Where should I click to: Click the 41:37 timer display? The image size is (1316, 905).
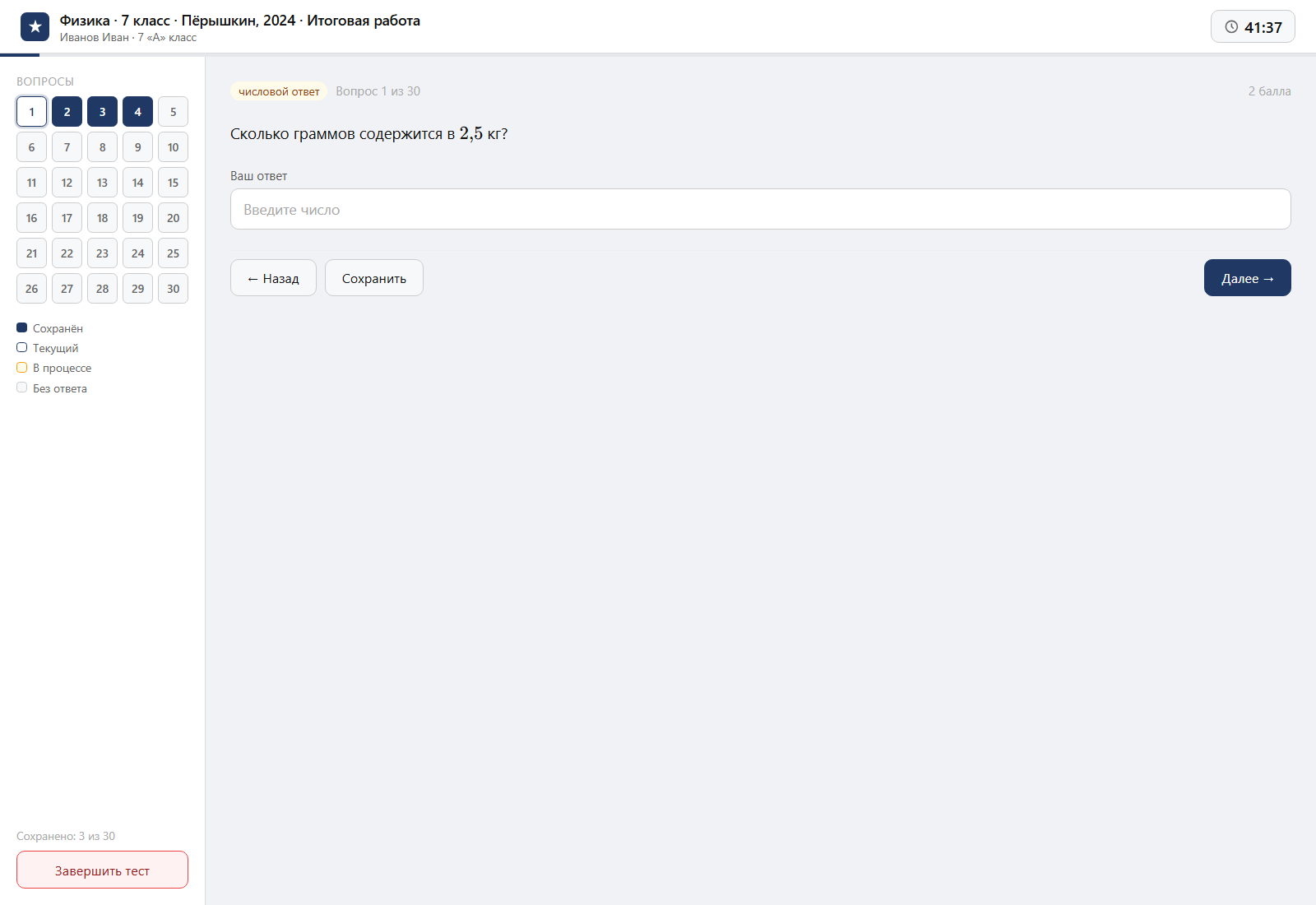[1253, 27]
